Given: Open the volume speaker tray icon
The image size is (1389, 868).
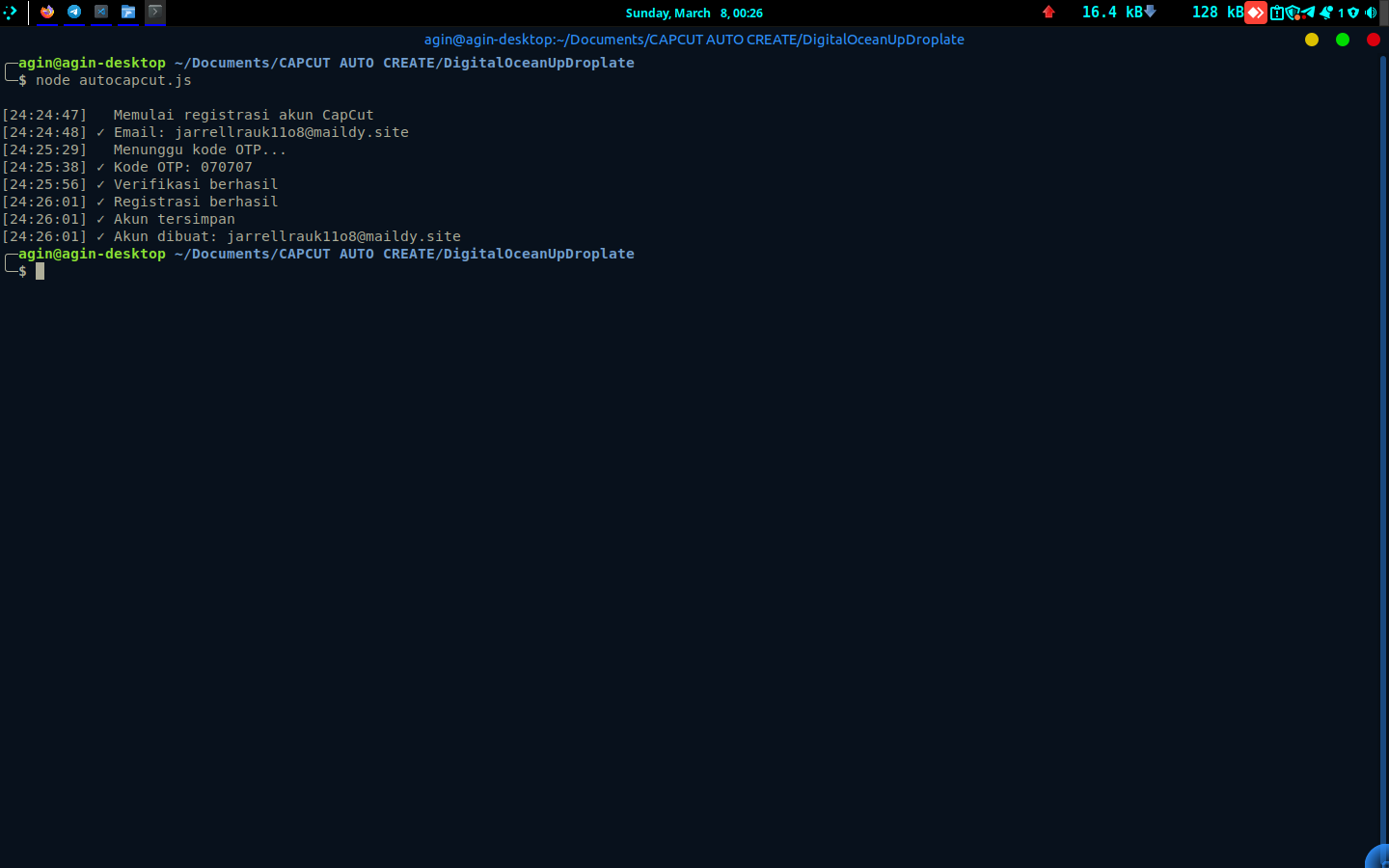Looking at the screenshot, I should (x=1371, y=13).
